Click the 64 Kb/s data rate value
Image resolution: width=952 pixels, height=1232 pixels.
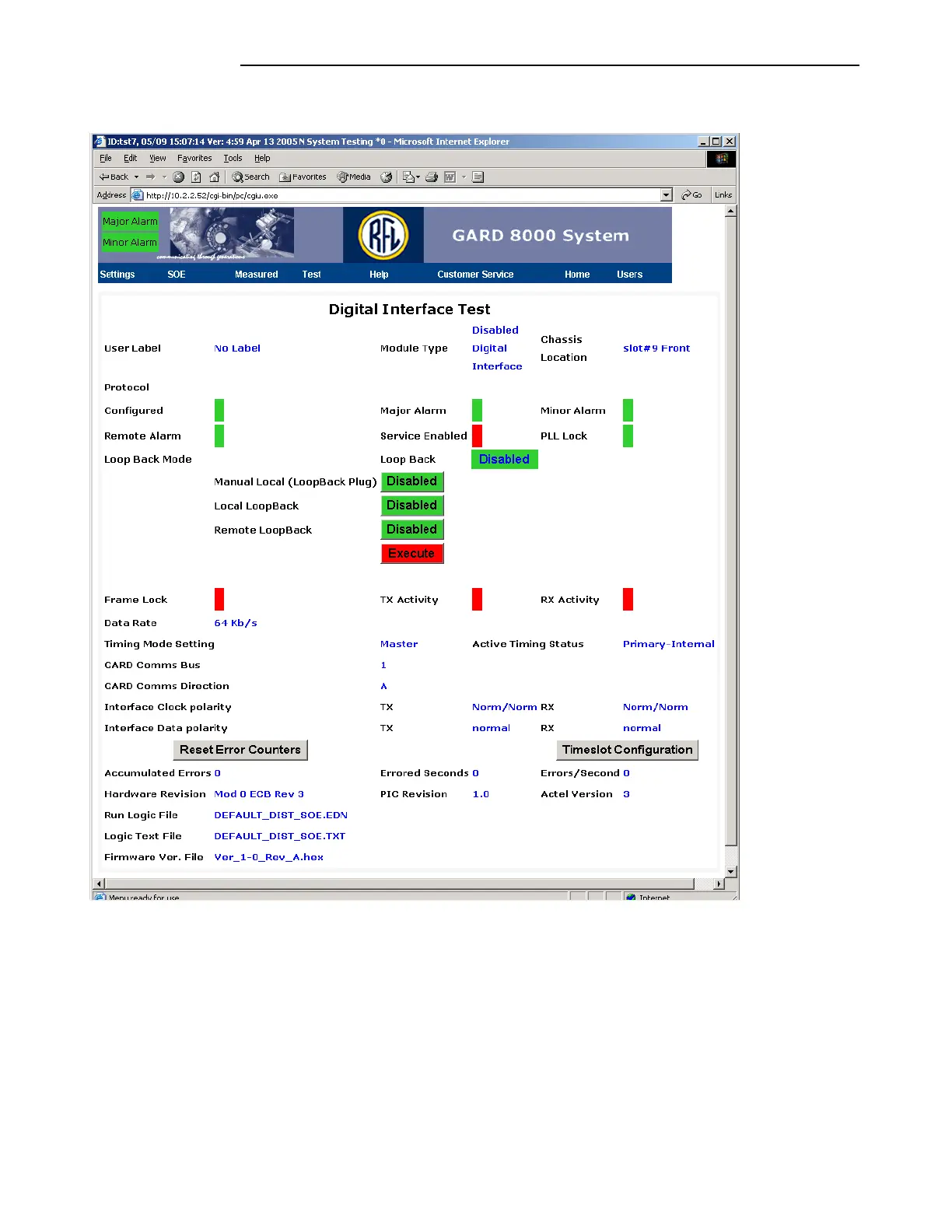tap(236, 623)
